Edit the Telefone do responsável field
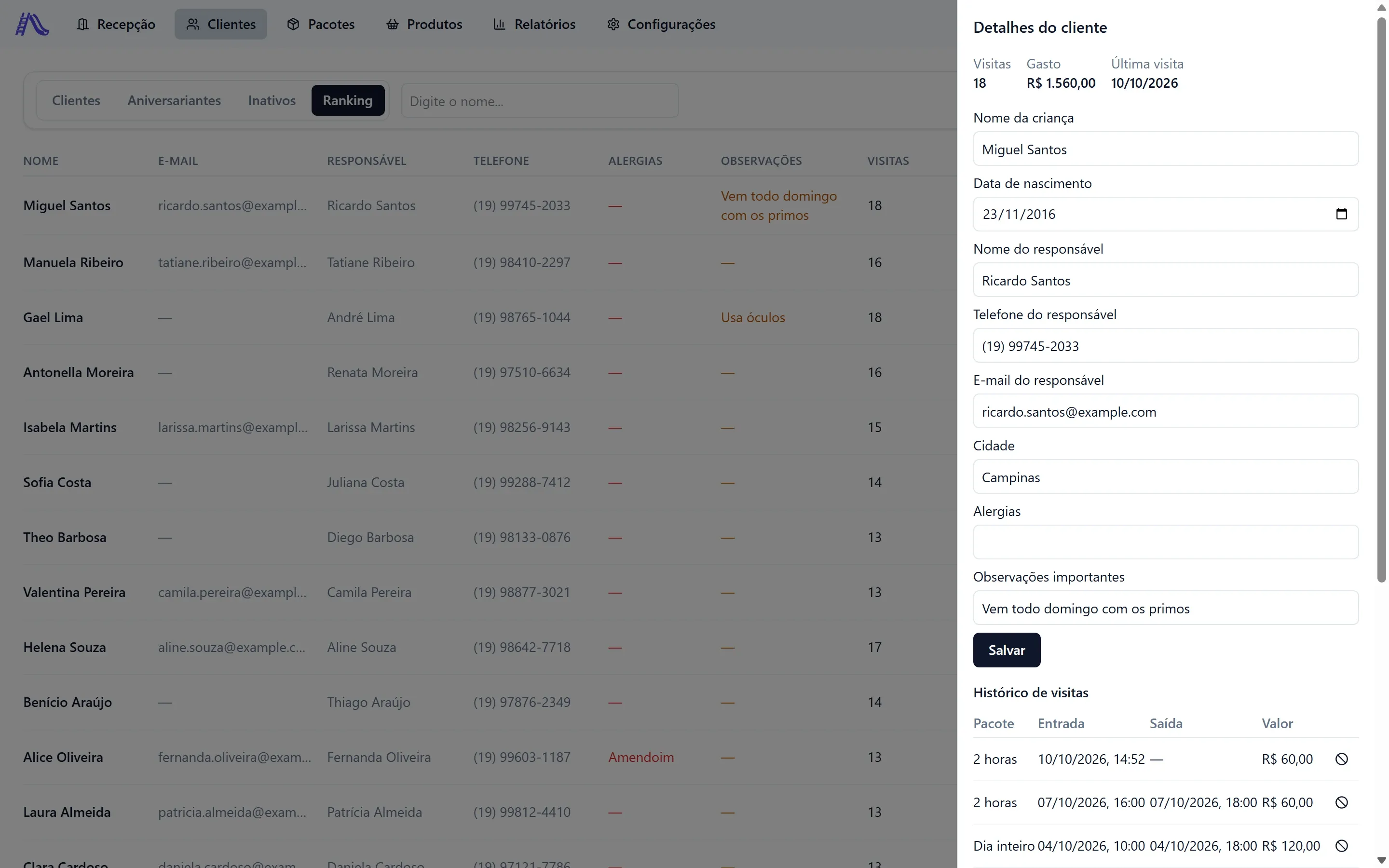Viewport: 1389px width, 868px height. point(1166,346)
